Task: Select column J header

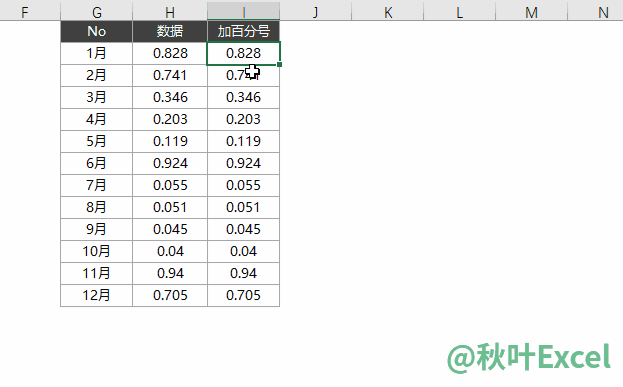Action: pos(315,12)
